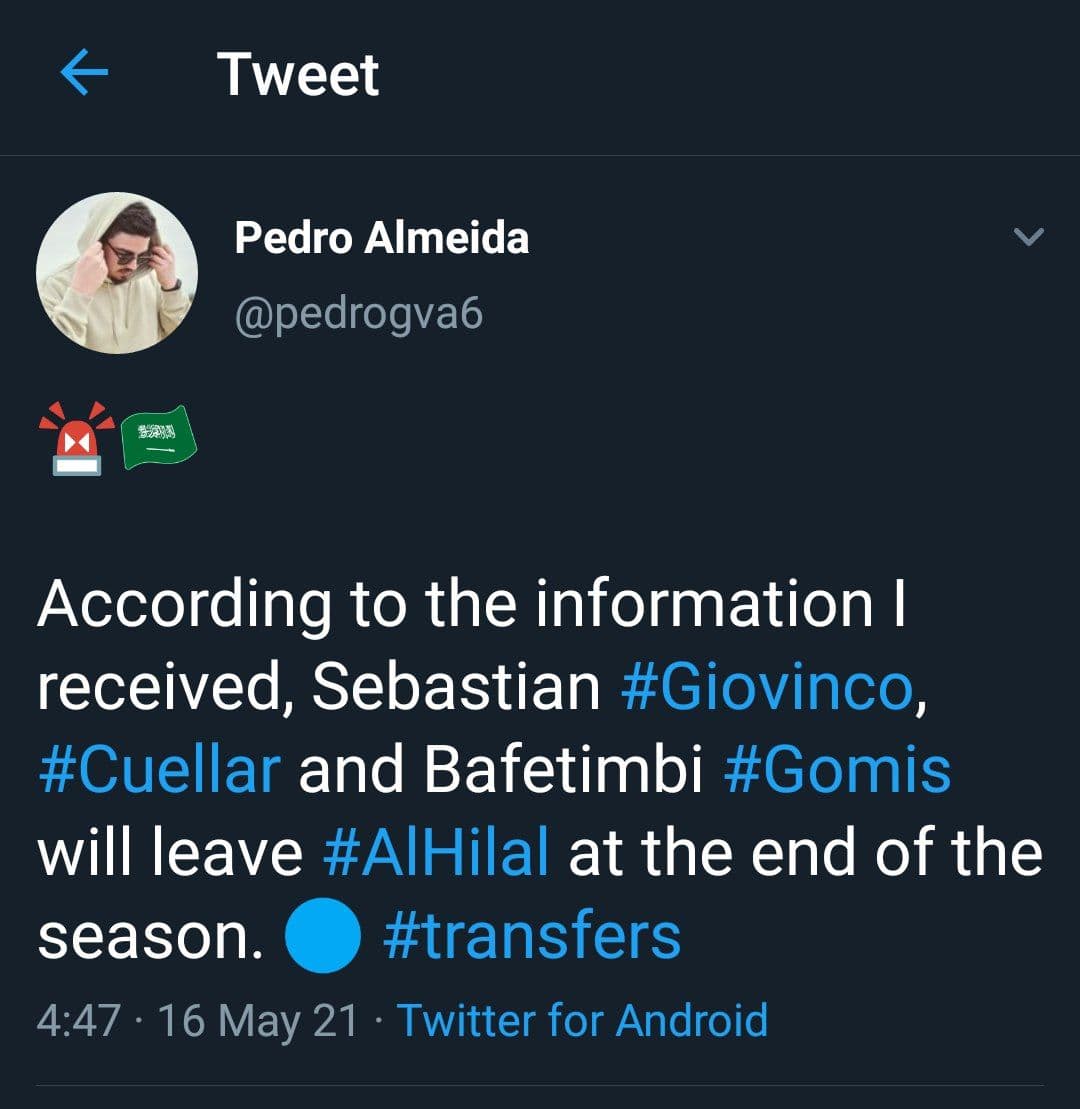Open Pedro Almeida's profile picture

tap(117, 272)
